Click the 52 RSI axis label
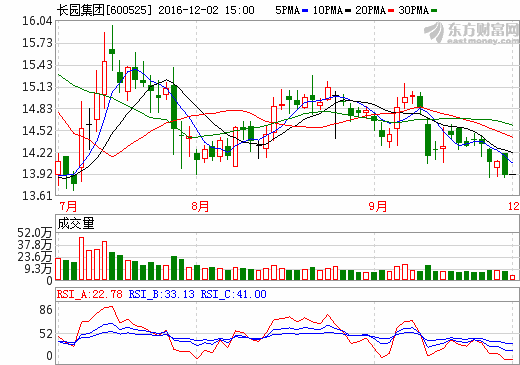Screen dimensions: 520x365 tap(46, 334)
